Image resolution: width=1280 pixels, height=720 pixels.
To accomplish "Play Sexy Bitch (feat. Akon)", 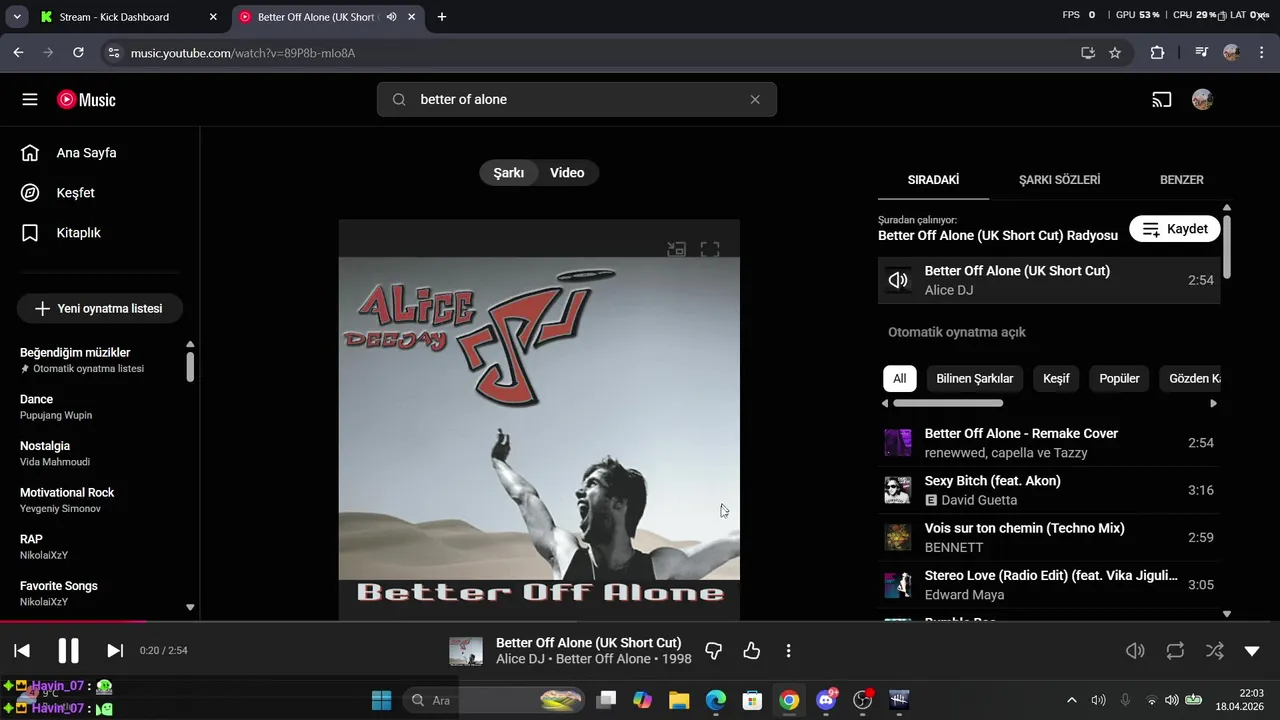I will click(x=1049, y=490).
